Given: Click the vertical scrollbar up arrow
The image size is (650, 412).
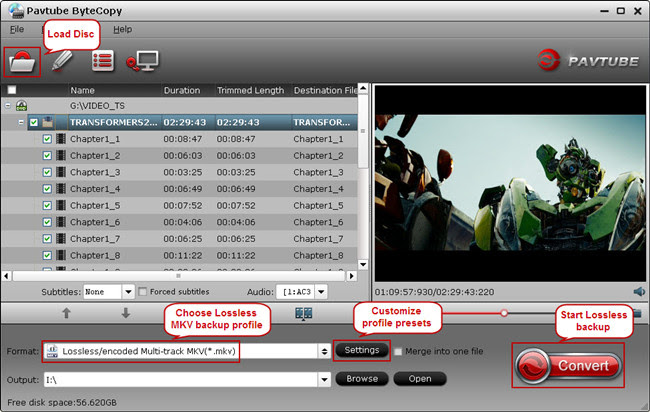Looking at the screenshot, I should click(x=363, y=88).
